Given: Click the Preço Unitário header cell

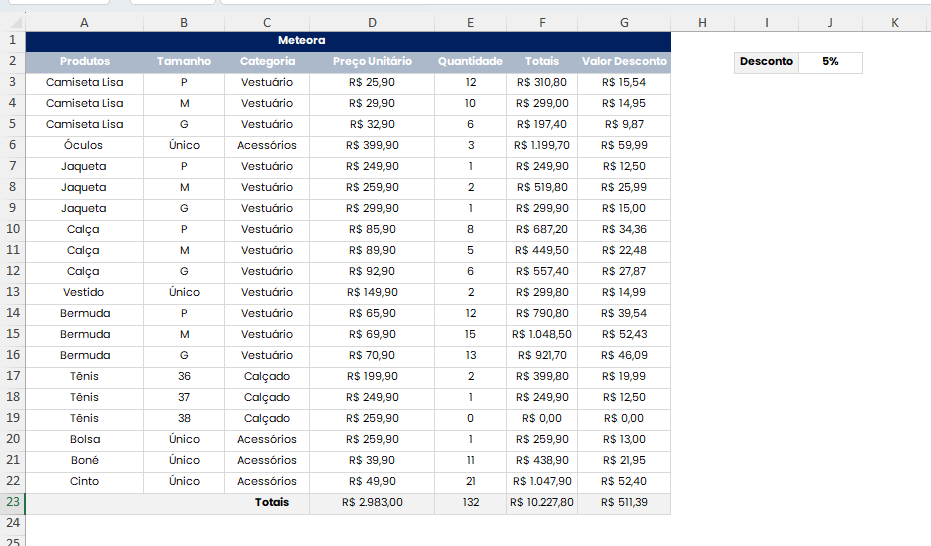Looking at the screenshot, I should (372, 62).
